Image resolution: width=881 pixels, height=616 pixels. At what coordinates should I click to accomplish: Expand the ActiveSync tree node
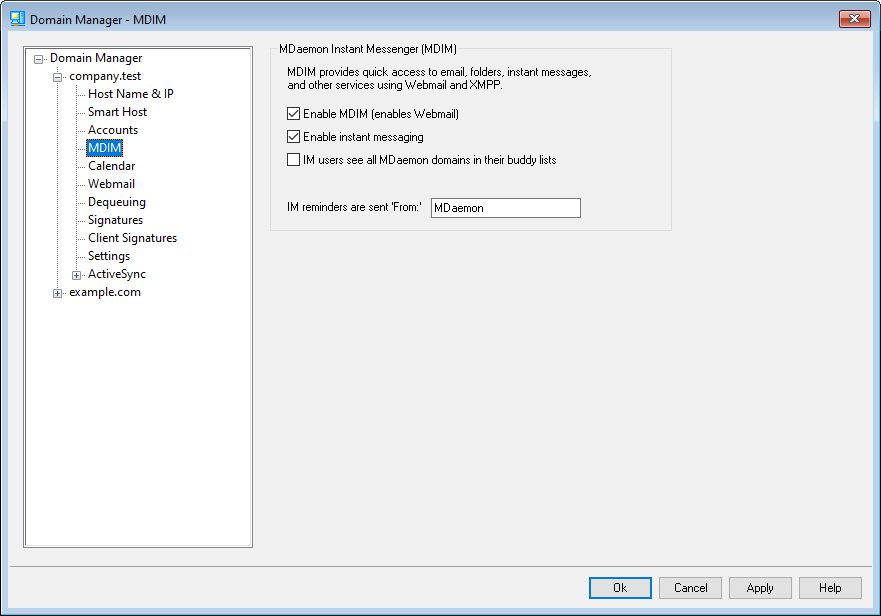point(77,275)
